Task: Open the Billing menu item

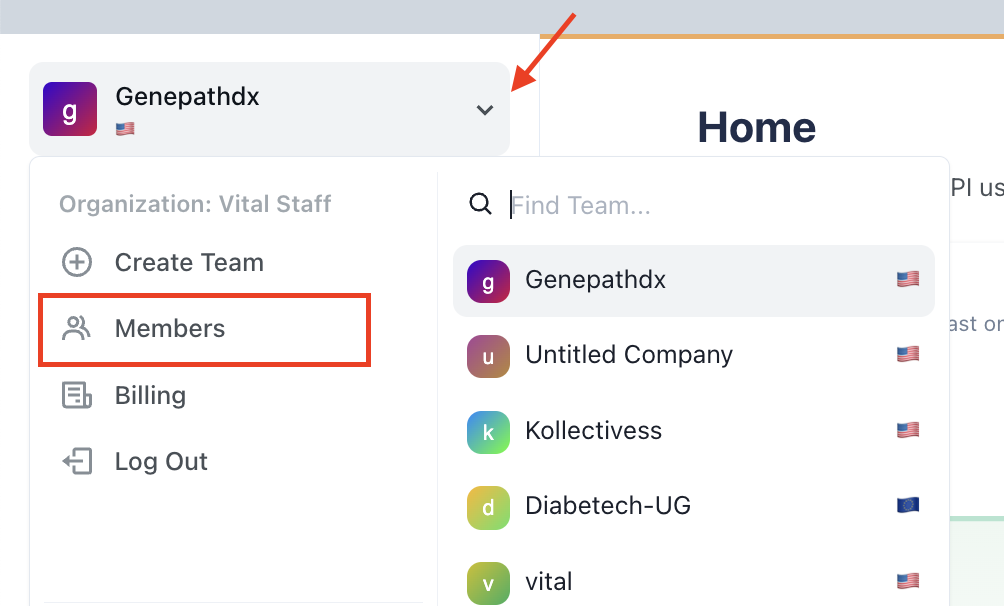Action: pyautogui.click(x=150, y=395)
